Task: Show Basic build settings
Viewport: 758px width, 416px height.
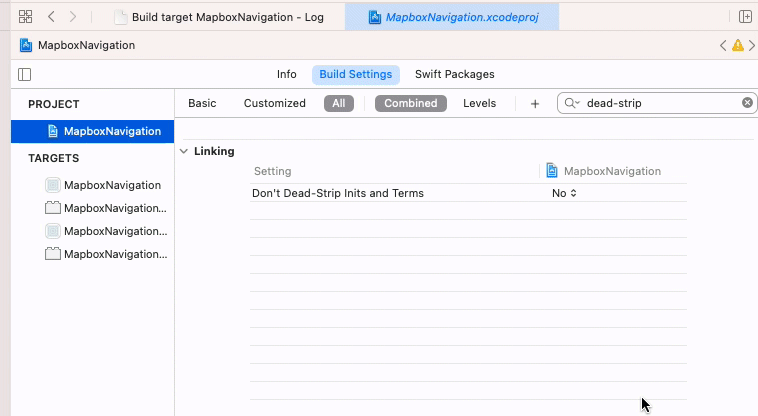Action: click(x=202, y=103)
